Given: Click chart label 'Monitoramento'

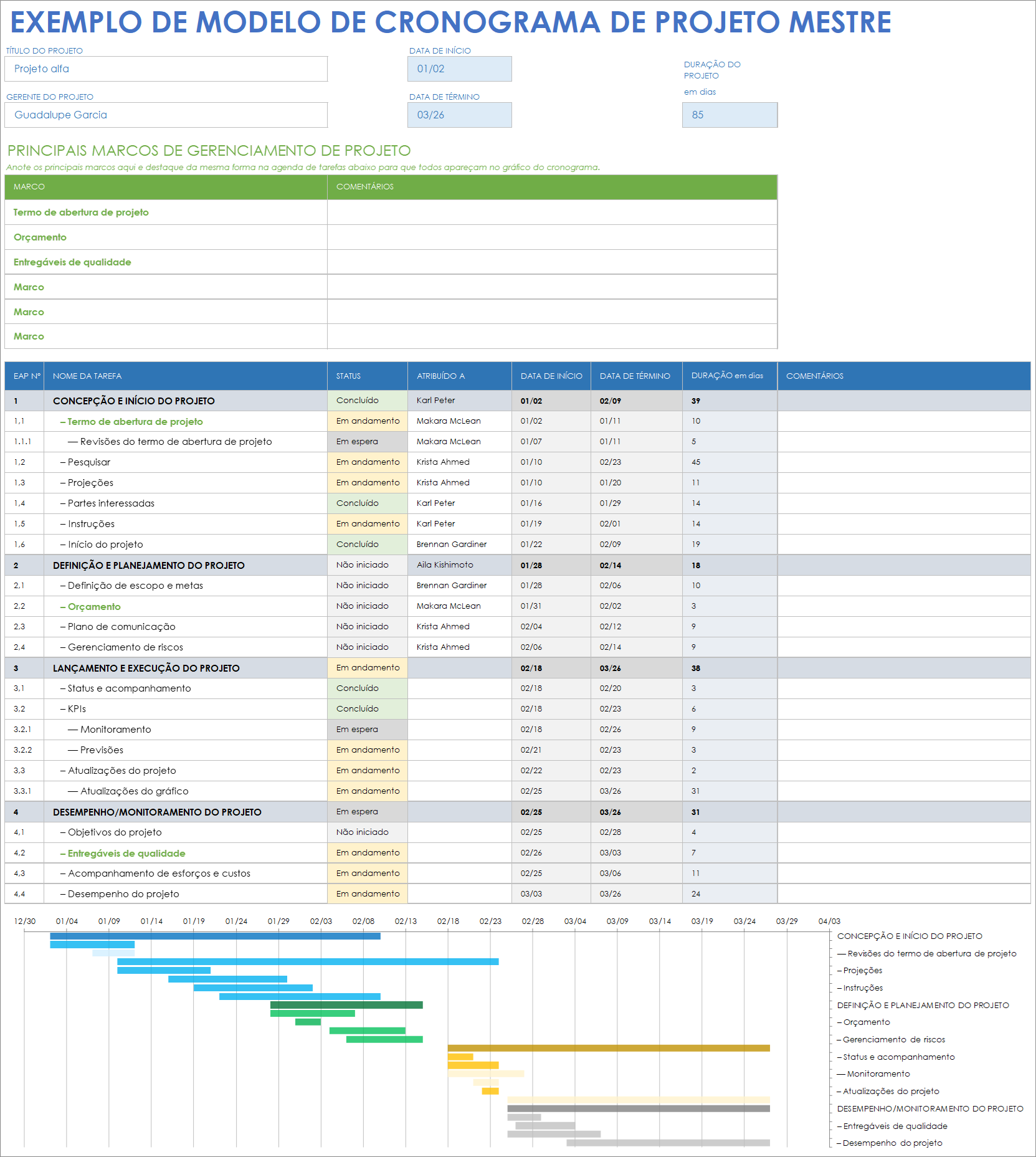Looking at the screenshot, I should point(873,1074).
